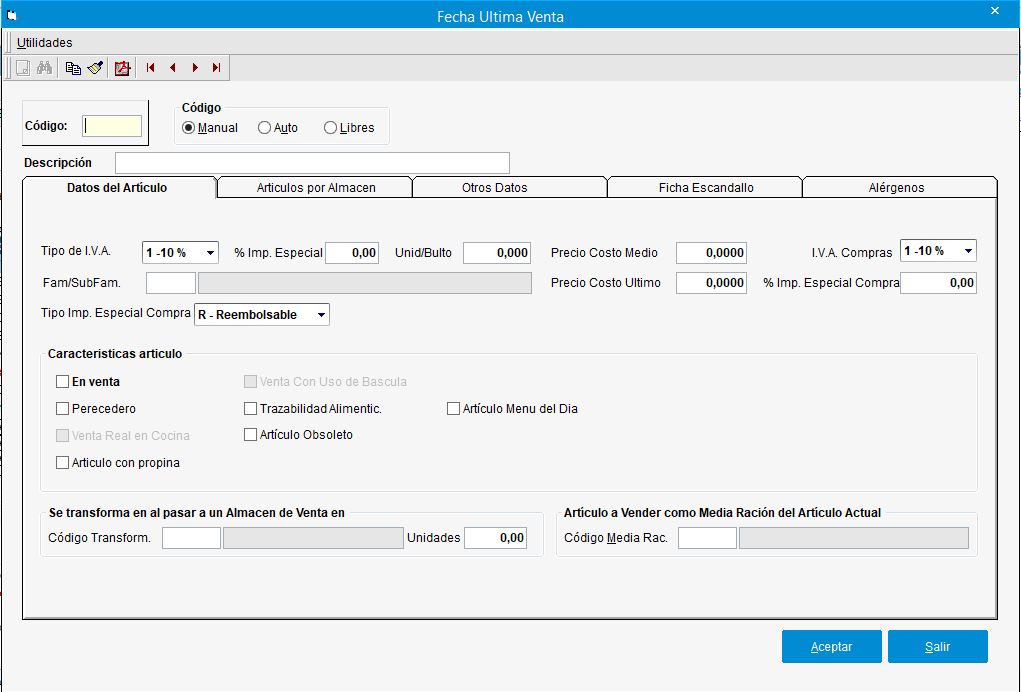Image resolution: width=1021 pixels, height=692 pixels.
Task: Click the % Imp. Especial field
Action: pos(352,253)
